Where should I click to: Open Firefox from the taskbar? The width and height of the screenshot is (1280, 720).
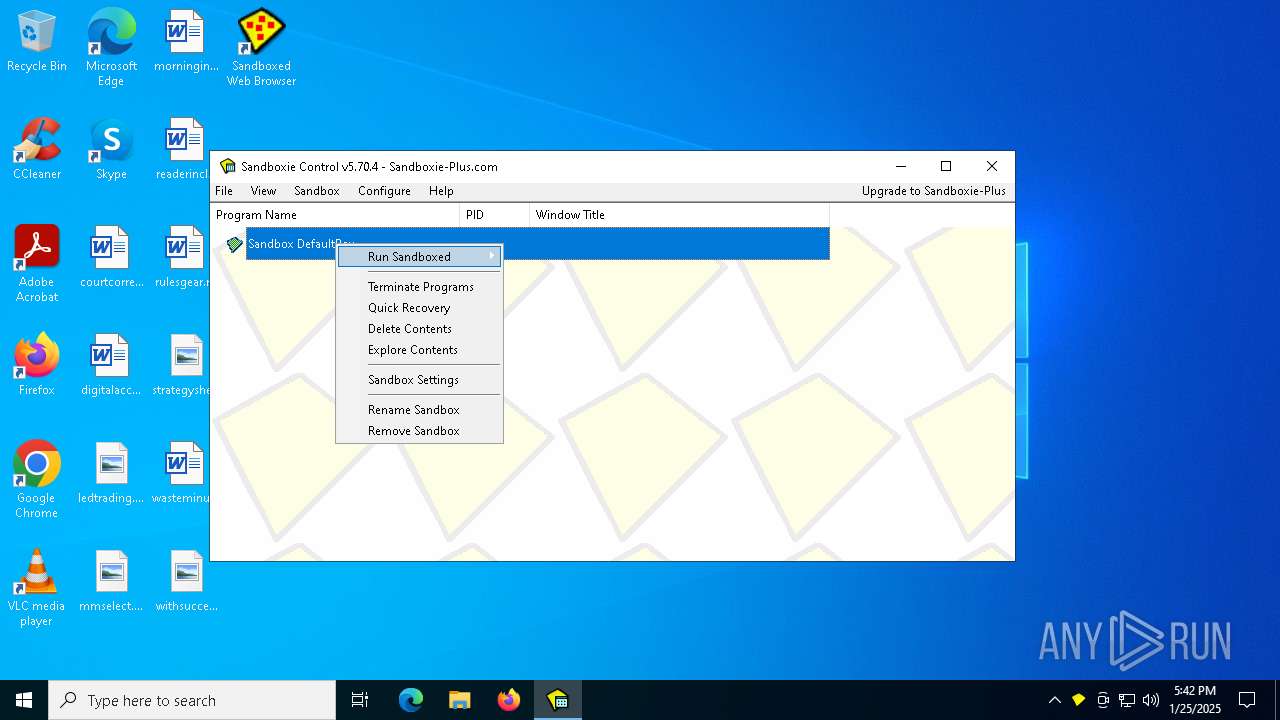509,700
